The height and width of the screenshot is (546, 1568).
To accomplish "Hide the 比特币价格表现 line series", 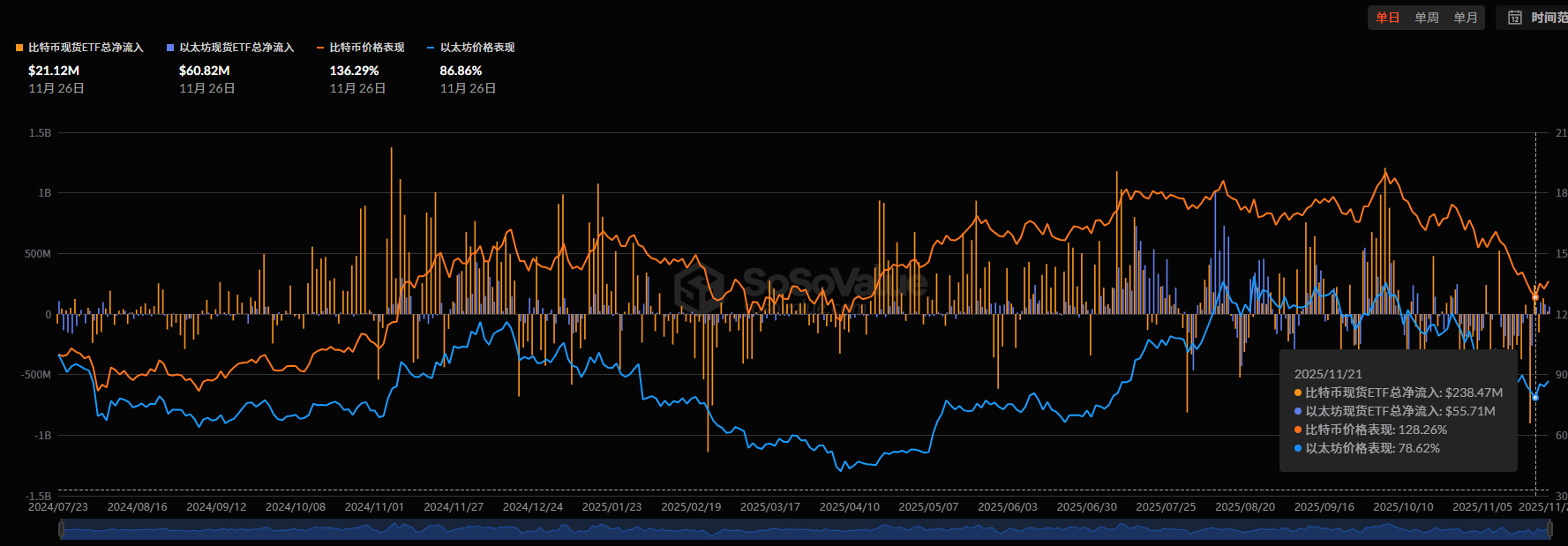I will pyautogui.click(x=367, y=48).
